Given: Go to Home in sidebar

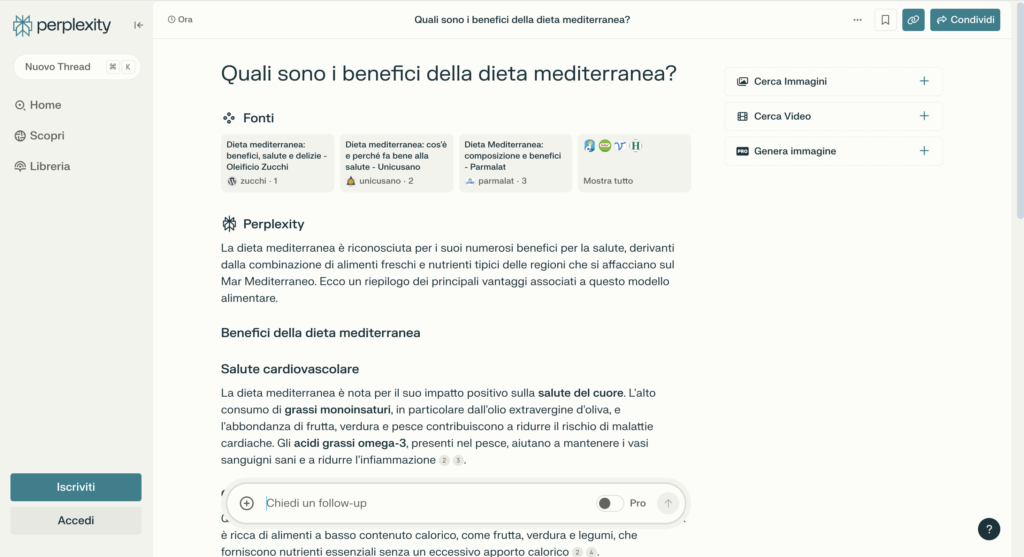Looking at the screenshot, I should click(x=45, y=105).
